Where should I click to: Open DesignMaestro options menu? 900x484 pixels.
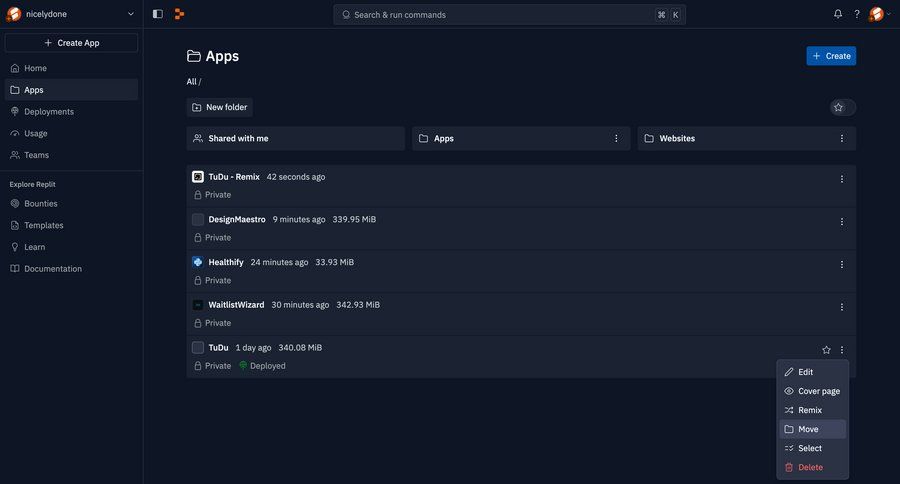(x=841, y=222)
